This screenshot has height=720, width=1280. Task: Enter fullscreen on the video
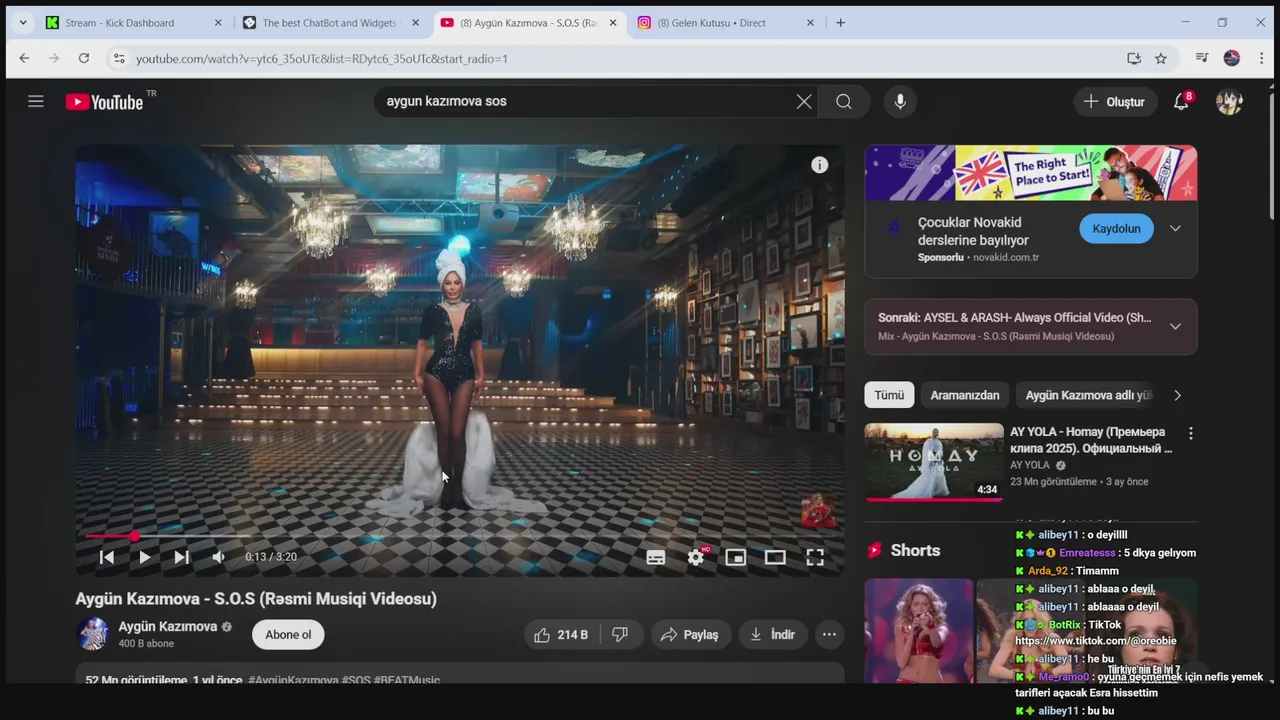click(x=815, y=557)
